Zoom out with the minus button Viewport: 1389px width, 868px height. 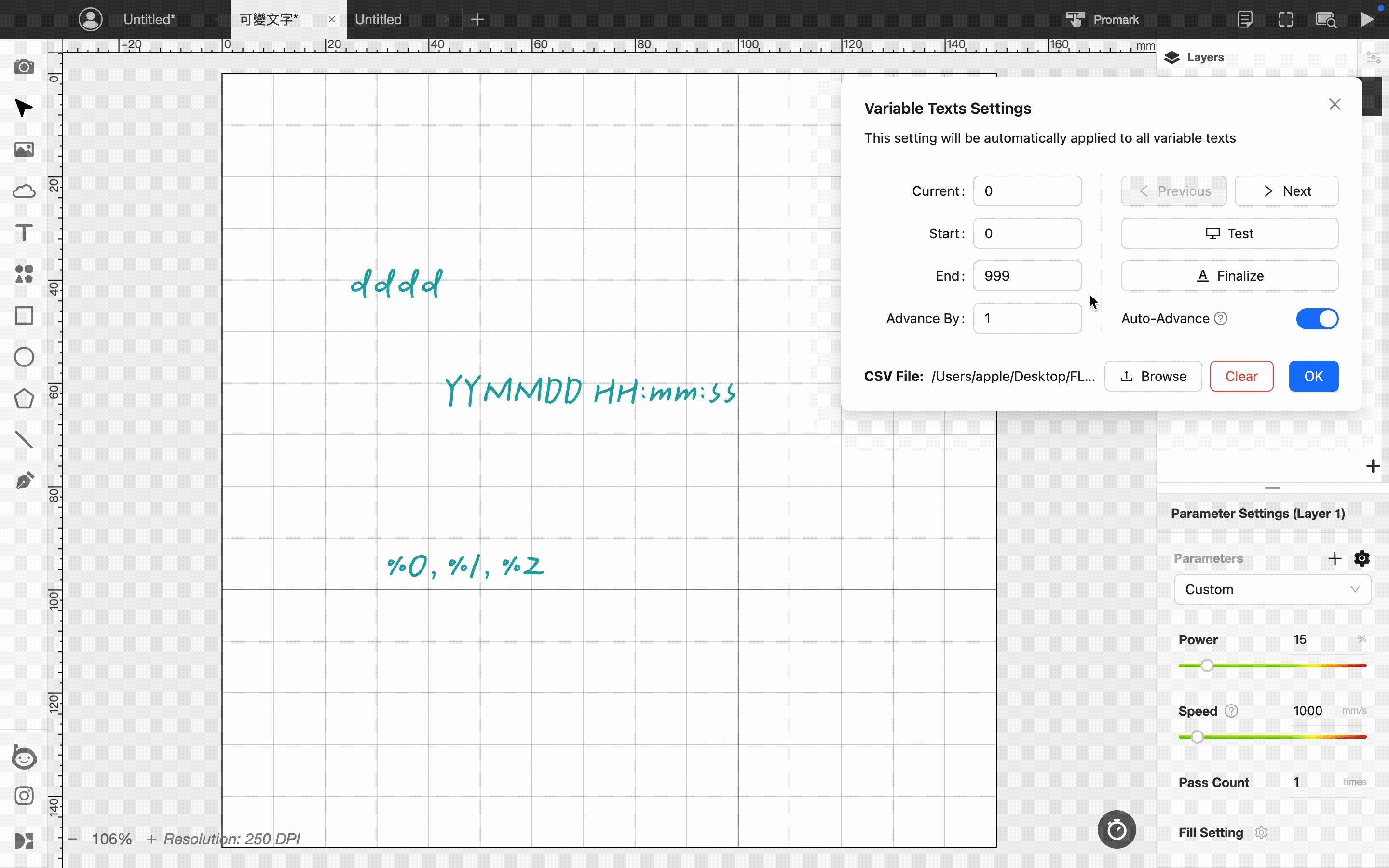pyautogui.click(x=72, y=839)
